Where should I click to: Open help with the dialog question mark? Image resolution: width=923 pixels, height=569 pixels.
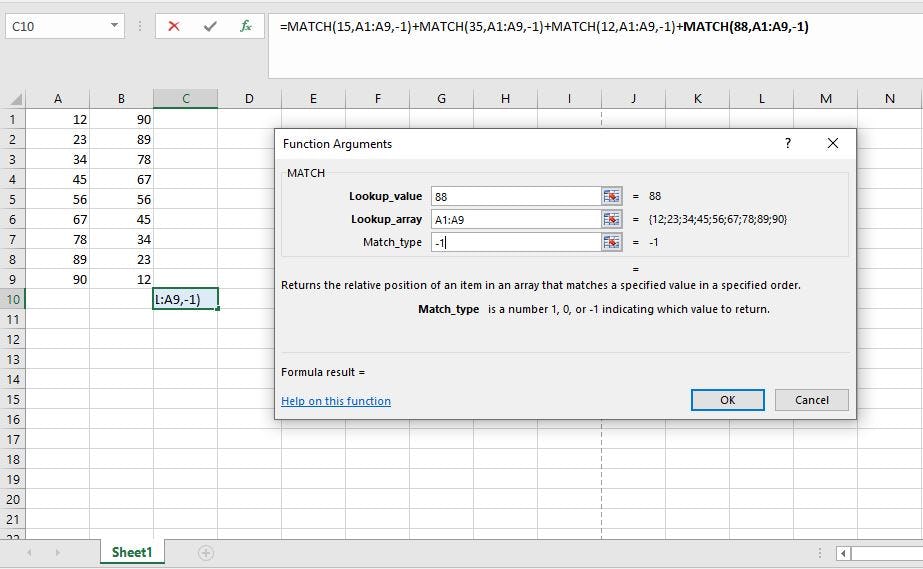coord(788,143)
